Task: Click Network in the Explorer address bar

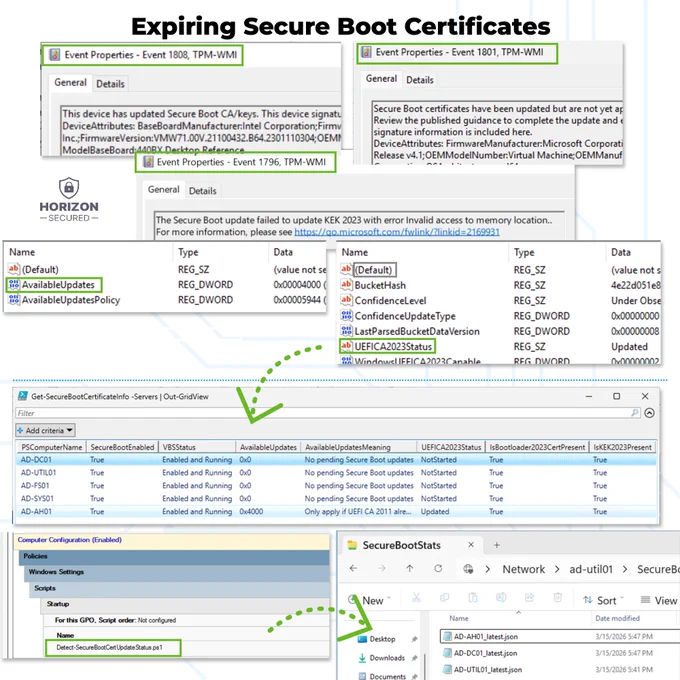Action: pos(523,569)
